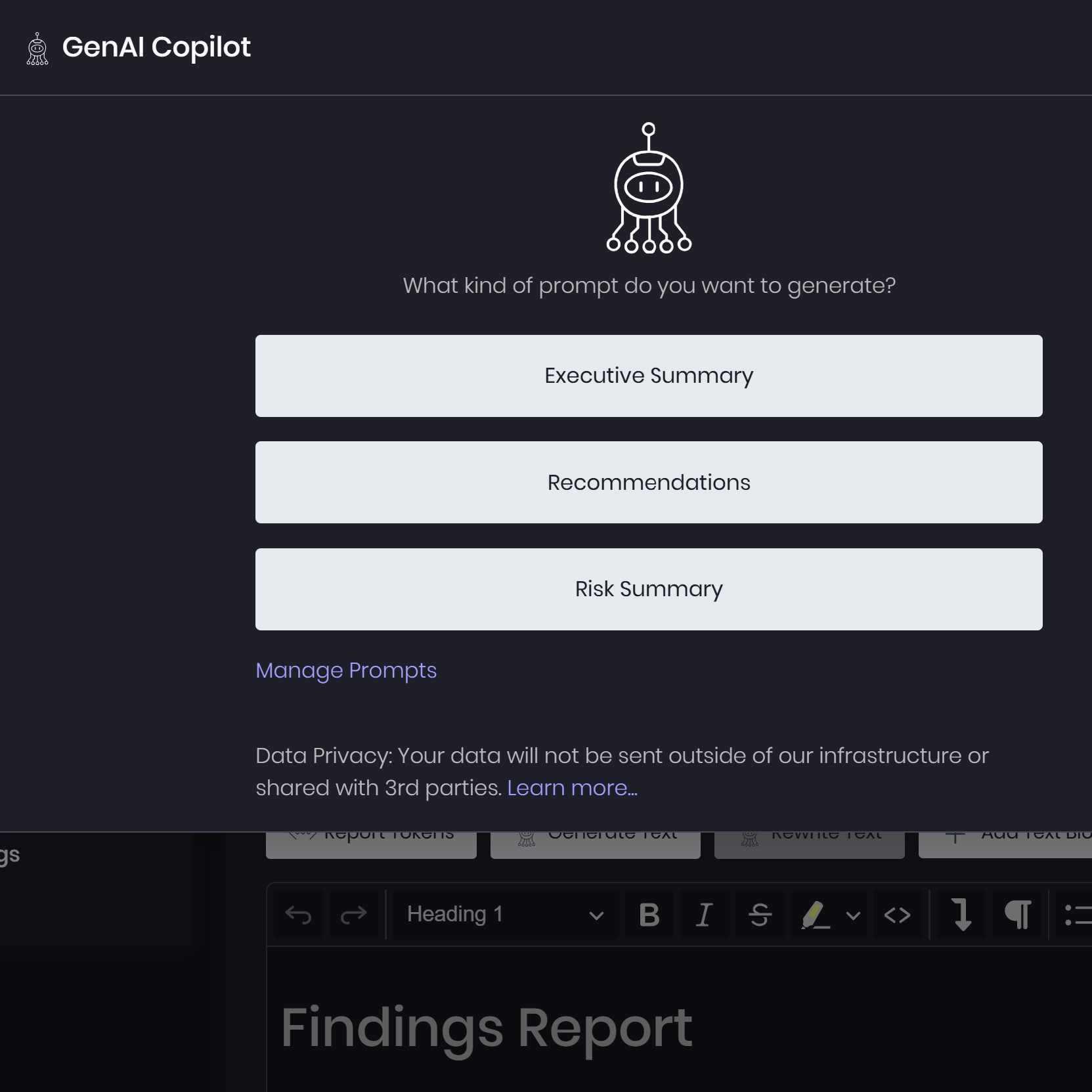
Task: Choose the Executive Summary prompt
Action: (x=649, y=376)
